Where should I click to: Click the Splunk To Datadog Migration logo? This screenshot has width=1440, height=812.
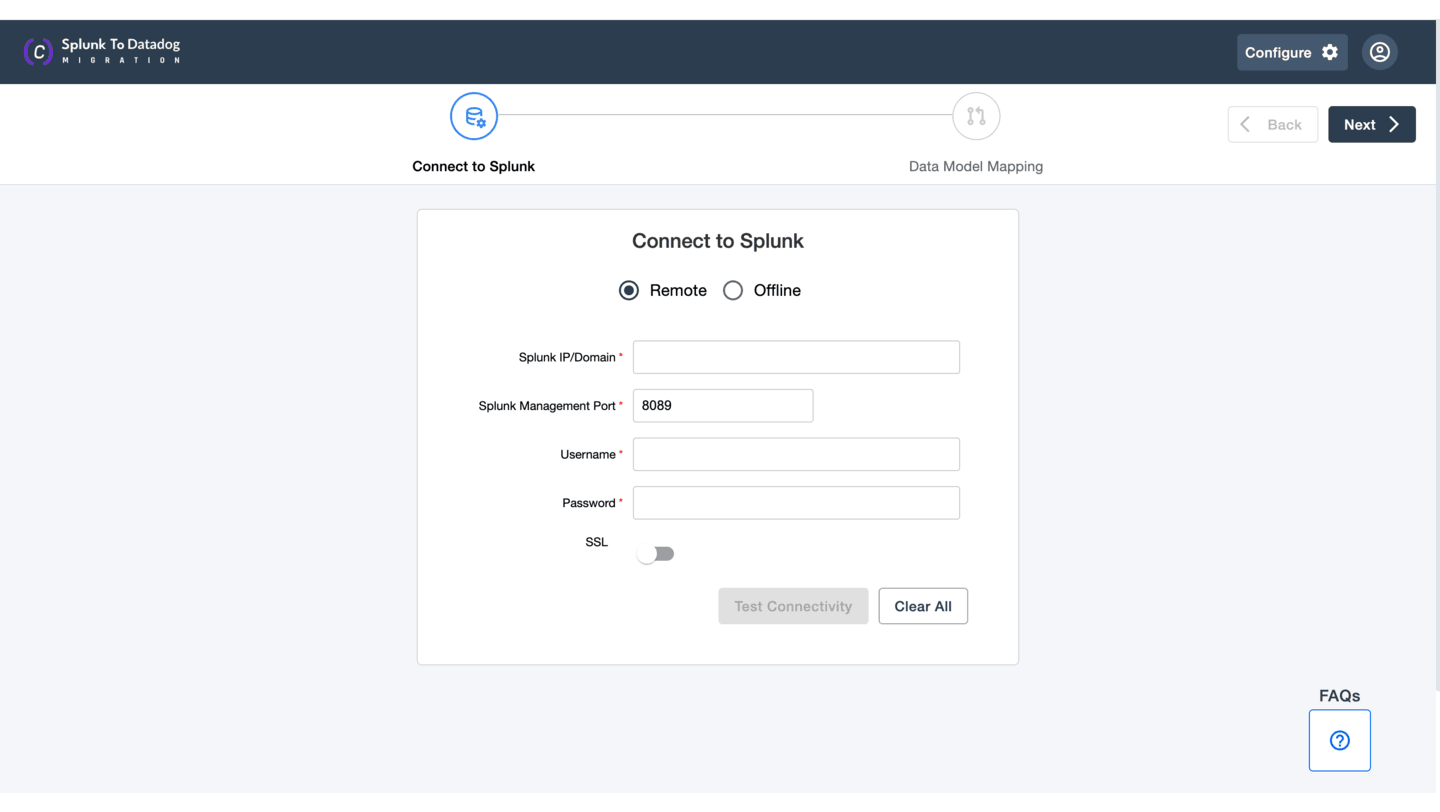(x=102, y=51)
